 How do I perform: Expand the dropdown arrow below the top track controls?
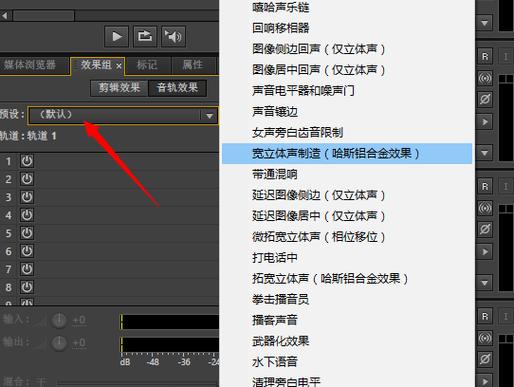click(x=485, y=153)
